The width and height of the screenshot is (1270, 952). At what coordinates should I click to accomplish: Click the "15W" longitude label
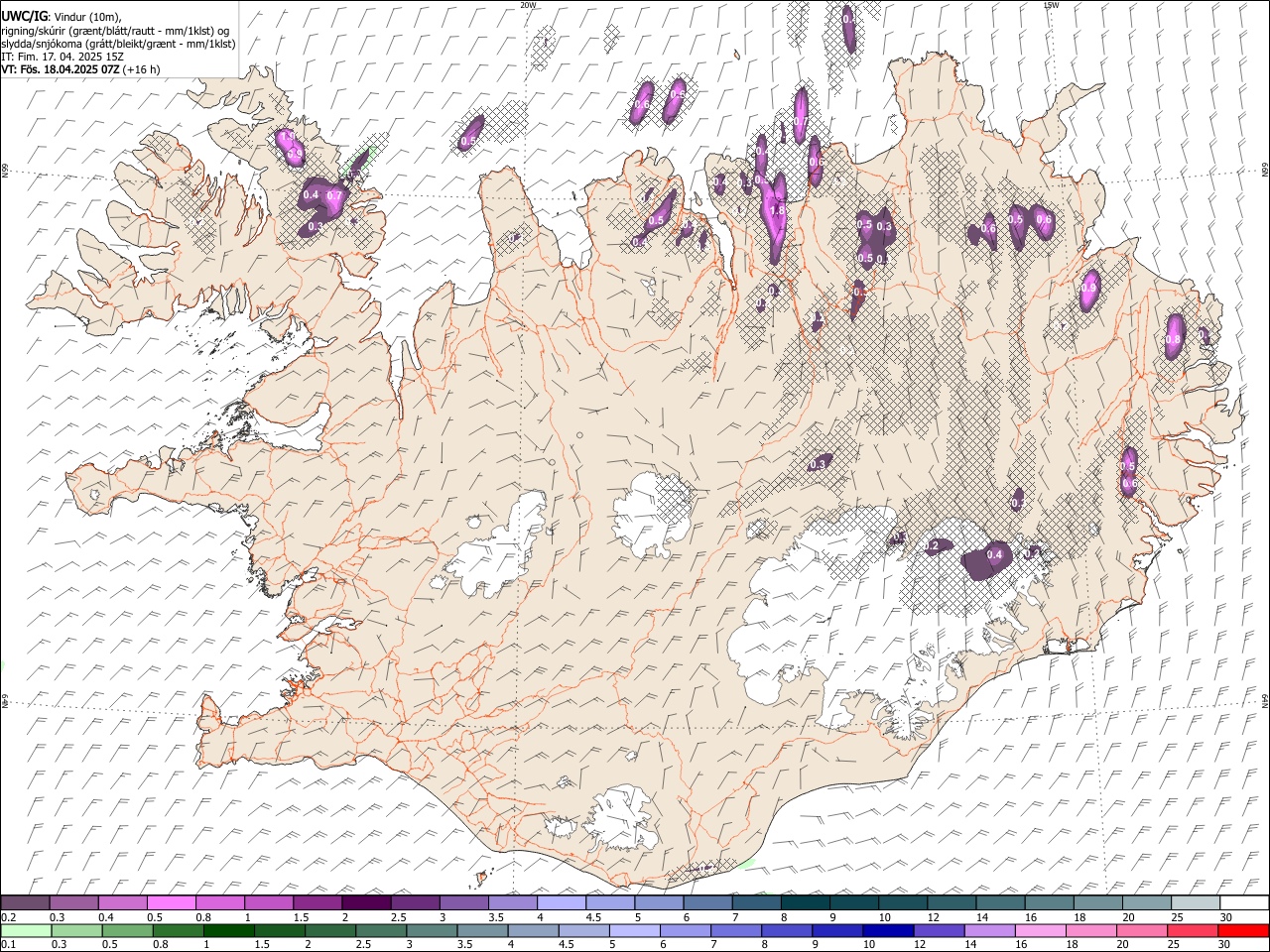point(1051,5)
